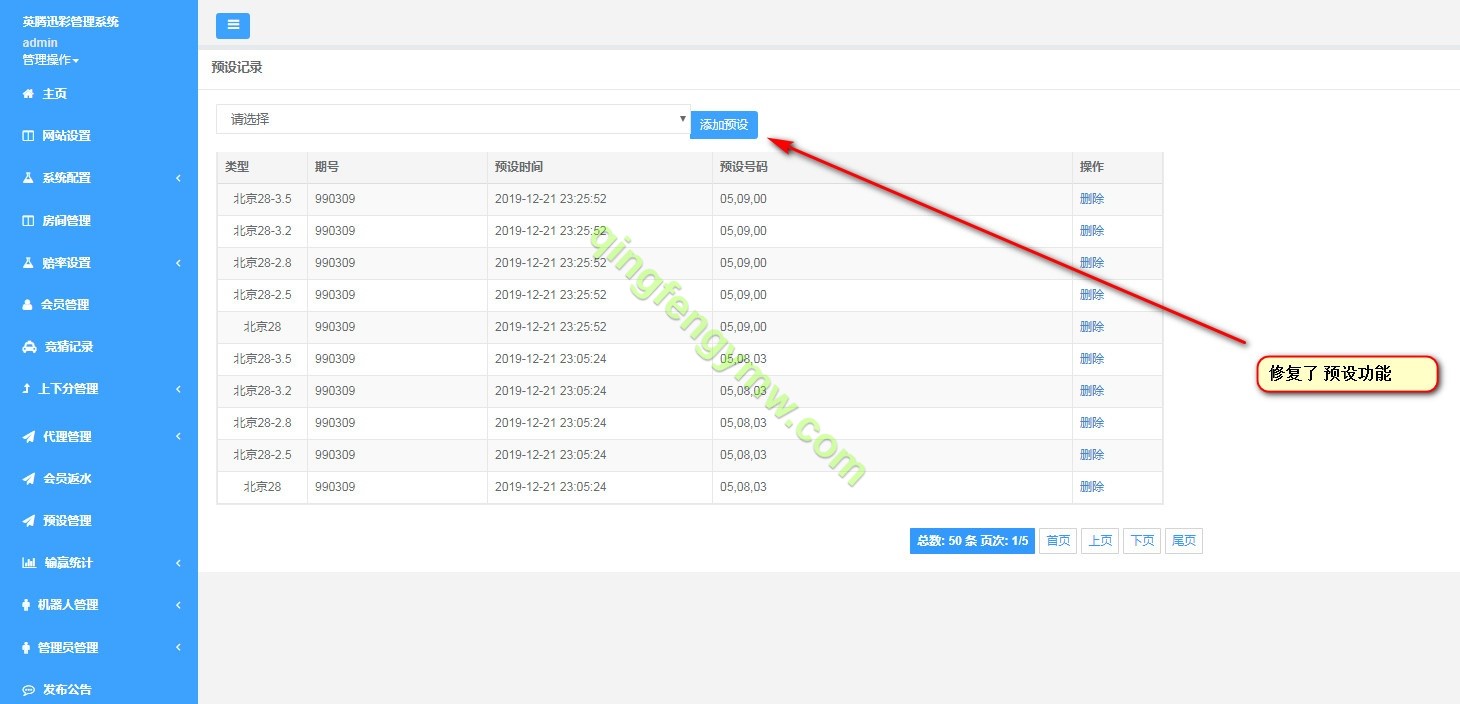Click the flask icon beside 系统配置
The width and height of the screenshot is (1460, 704).
point(28,178)
